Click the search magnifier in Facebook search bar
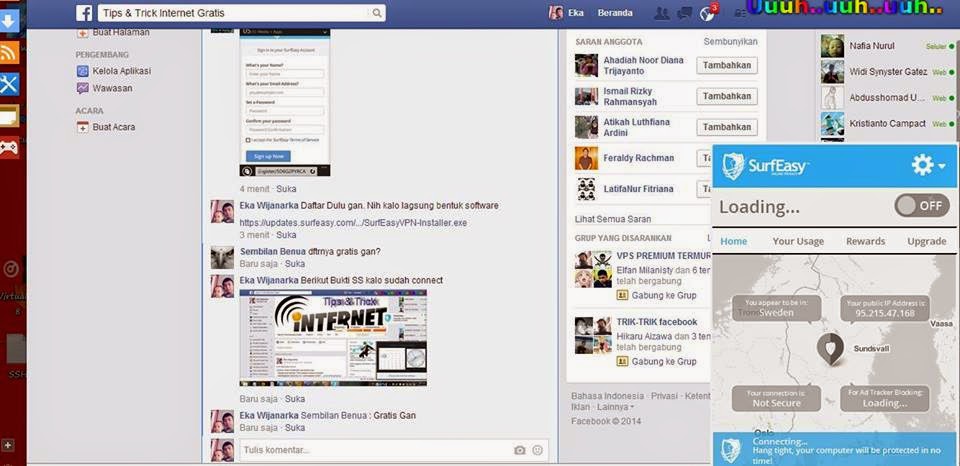The image size is (960, 466). (377, 13)
